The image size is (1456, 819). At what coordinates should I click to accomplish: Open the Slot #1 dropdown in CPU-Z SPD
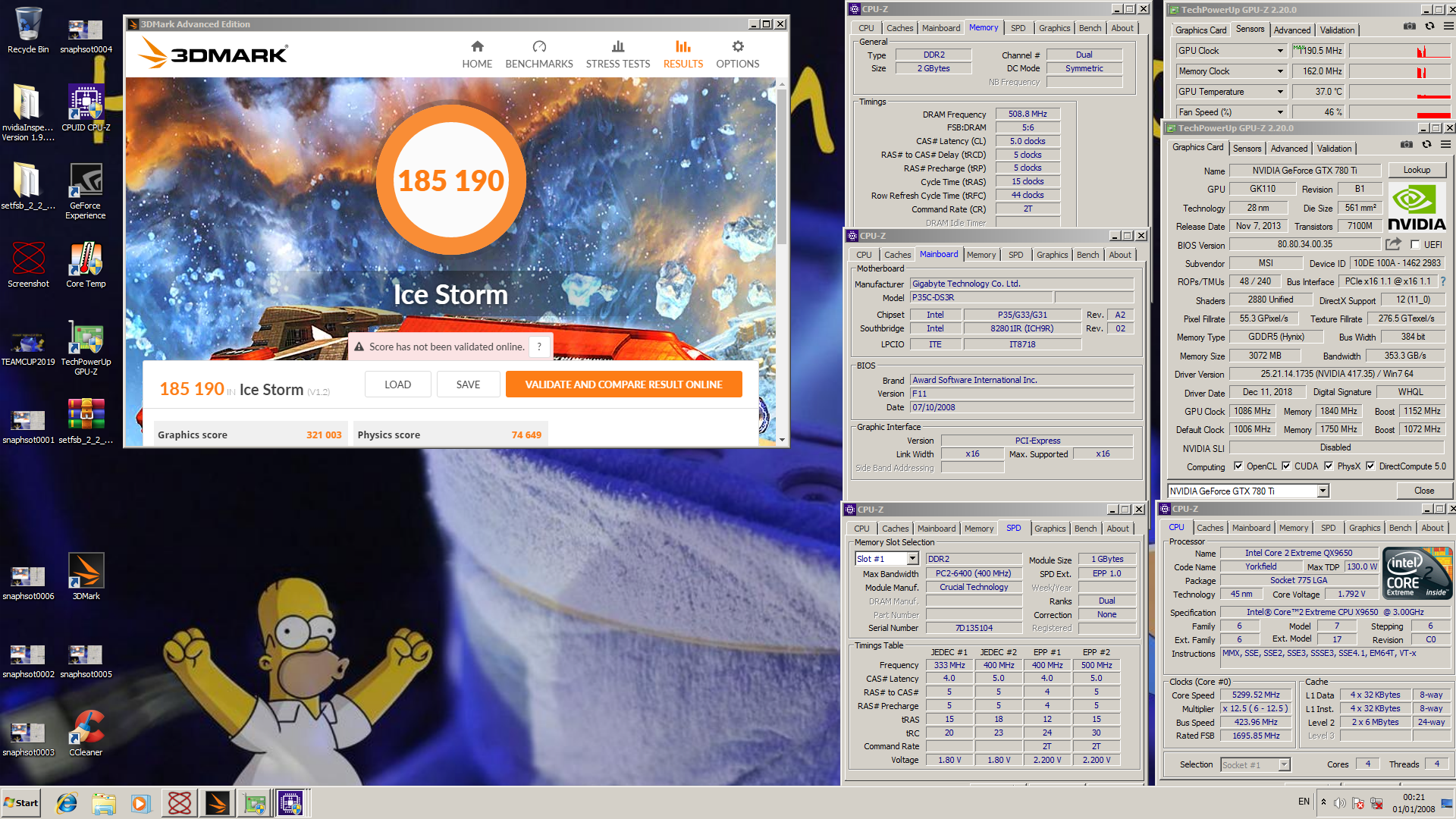(912, 559)
